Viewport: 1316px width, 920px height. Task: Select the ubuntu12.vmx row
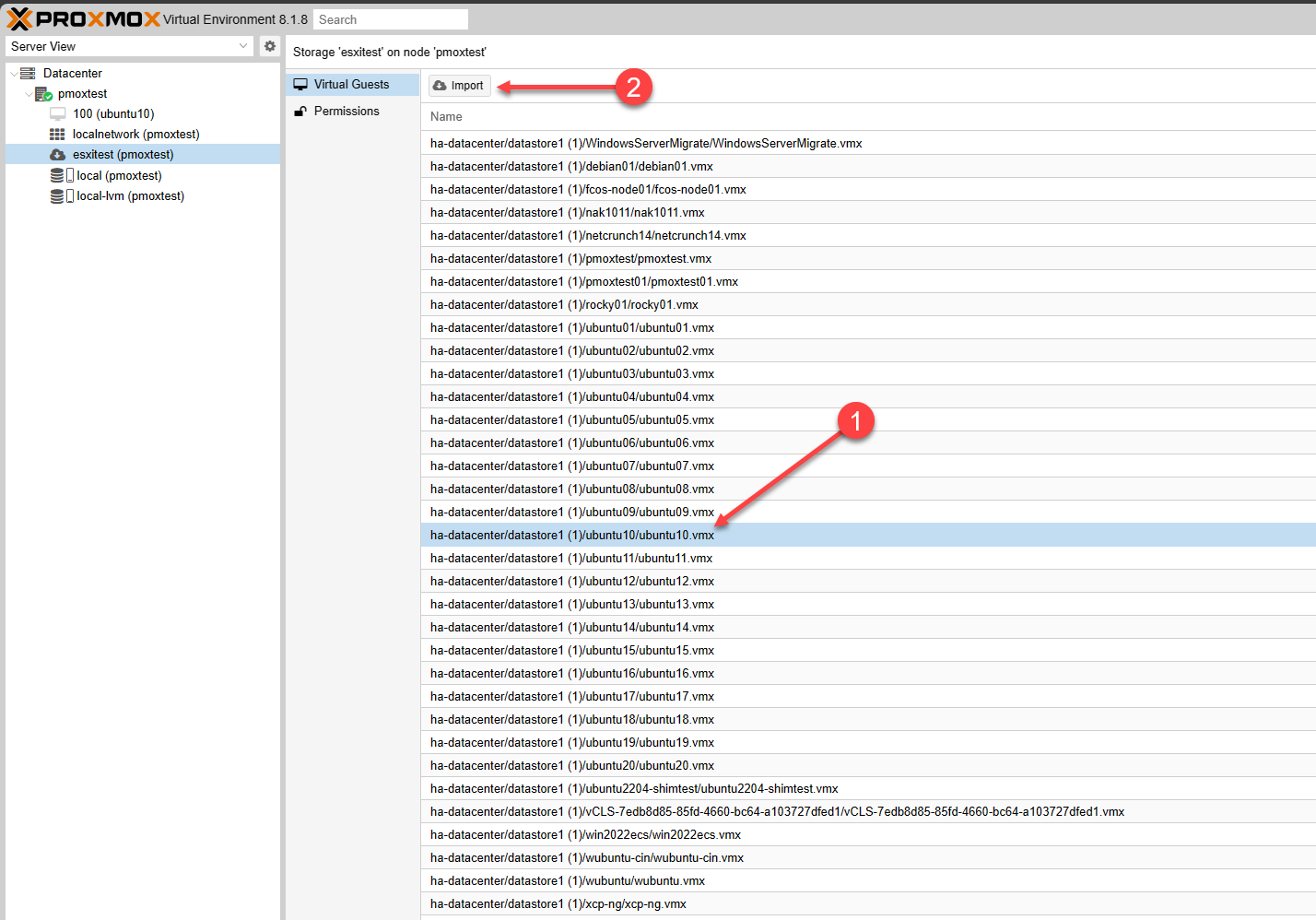pos(868,581)
